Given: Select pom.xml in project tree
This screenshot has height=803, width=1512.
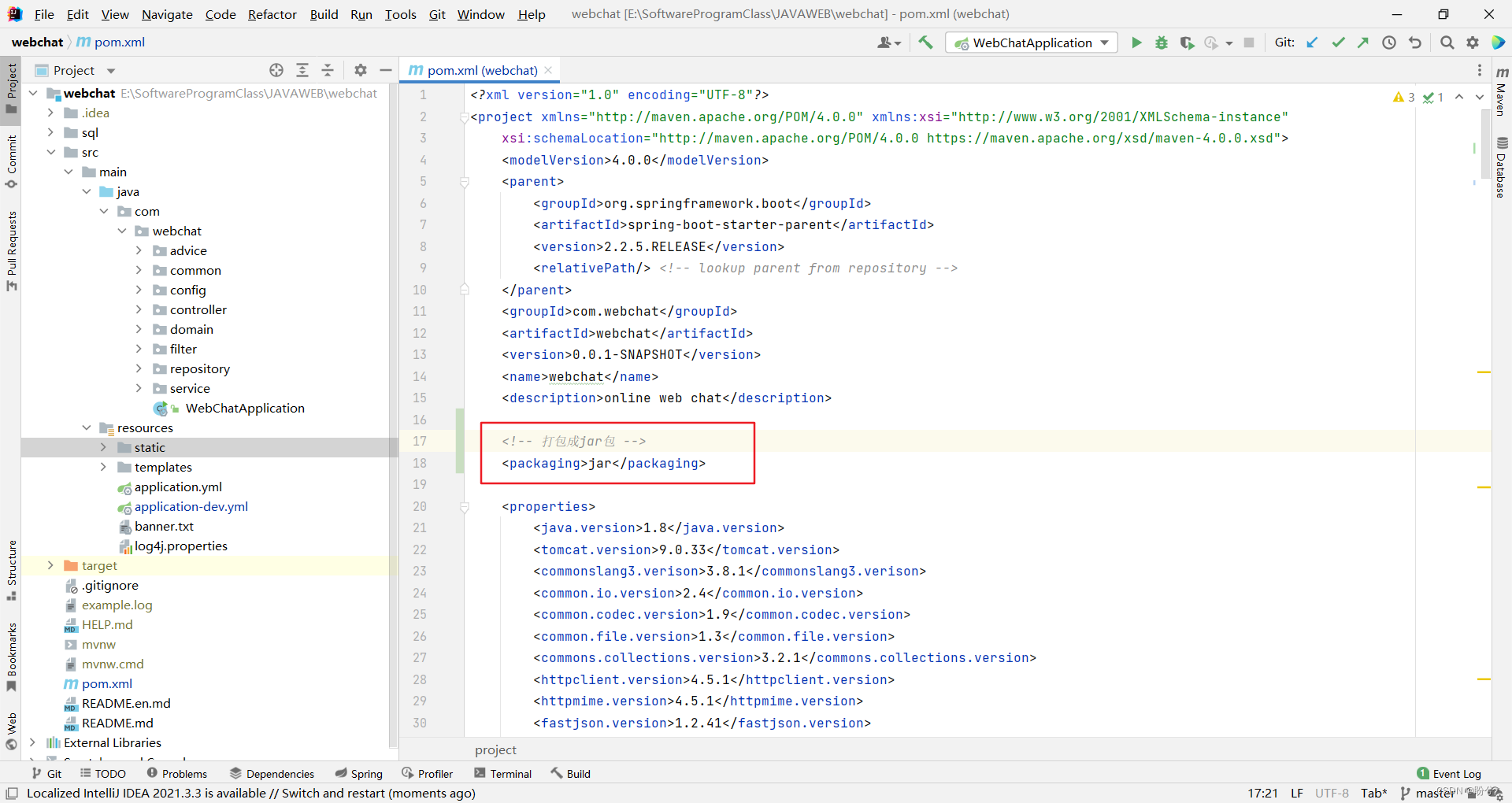Looking at the screenshot, I should coord(106,683).
